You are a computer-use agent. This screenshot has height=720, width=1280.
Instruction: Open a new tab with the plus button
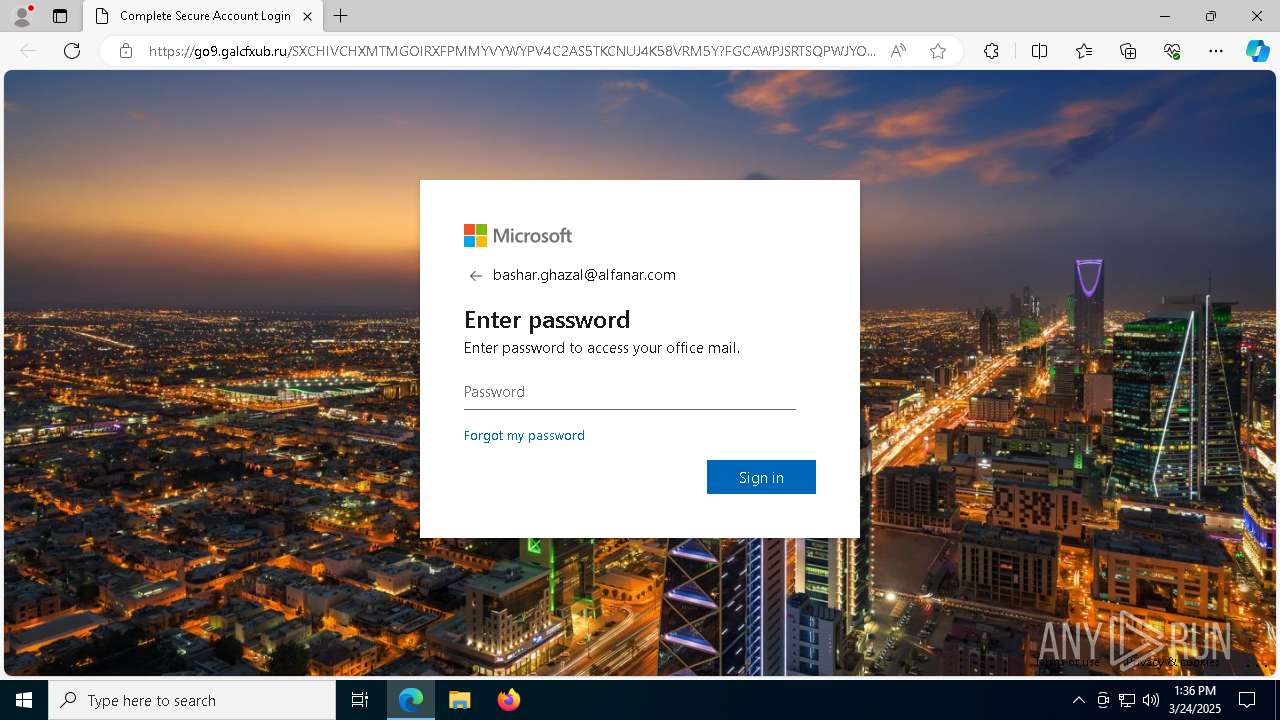tap(341, 16)
